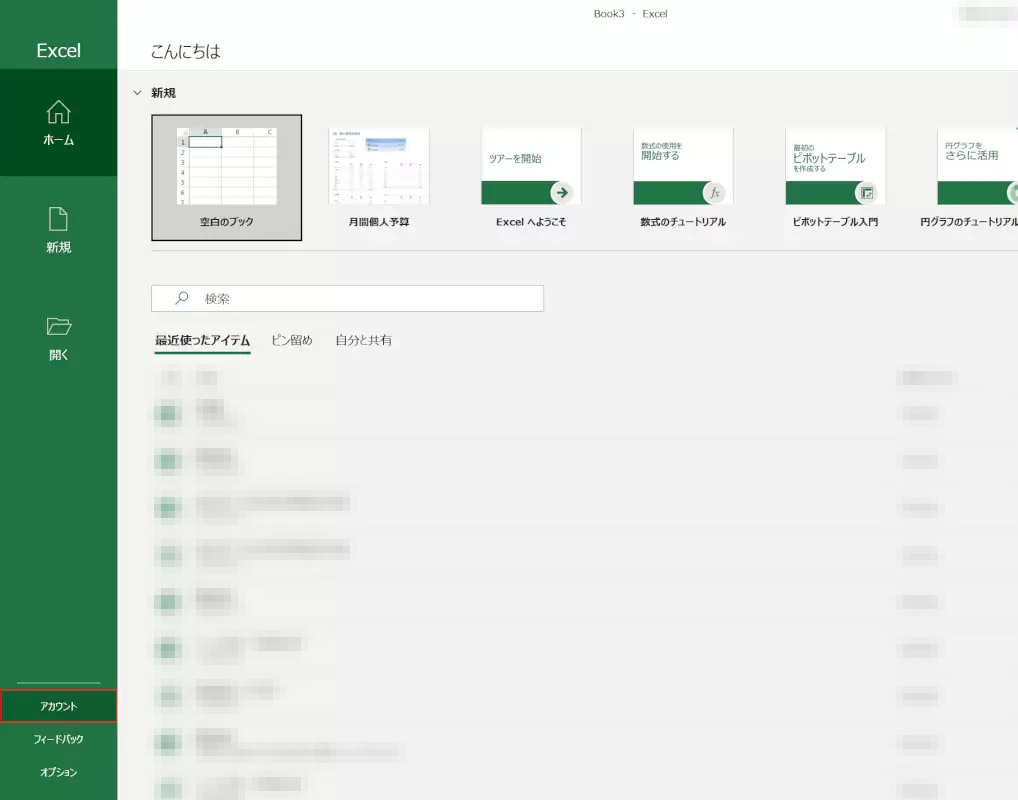Click the 検索 search field
Image resolution: width=1018 pixels, height=800 pixels.
point(347,299)
